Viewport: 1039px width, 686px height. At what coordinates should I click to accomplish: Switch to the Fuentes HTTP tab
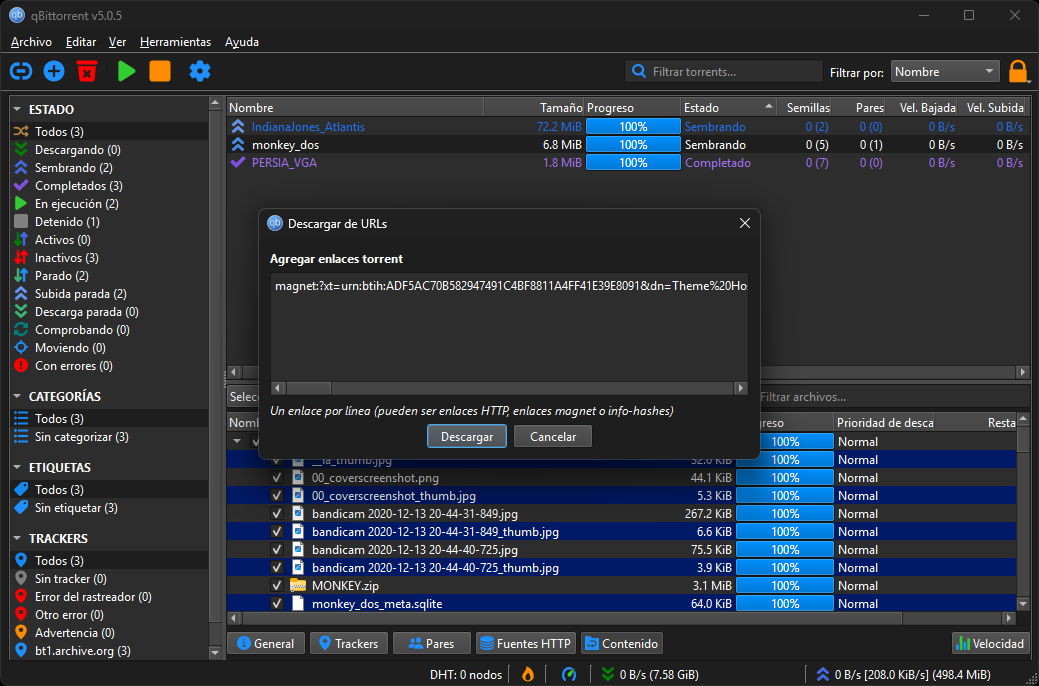point(524,644)
